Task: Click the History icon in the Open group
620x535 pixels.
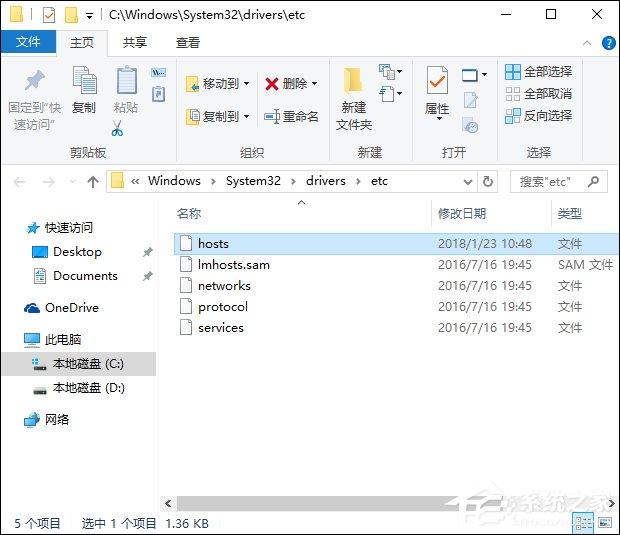Action: (471, 125)
